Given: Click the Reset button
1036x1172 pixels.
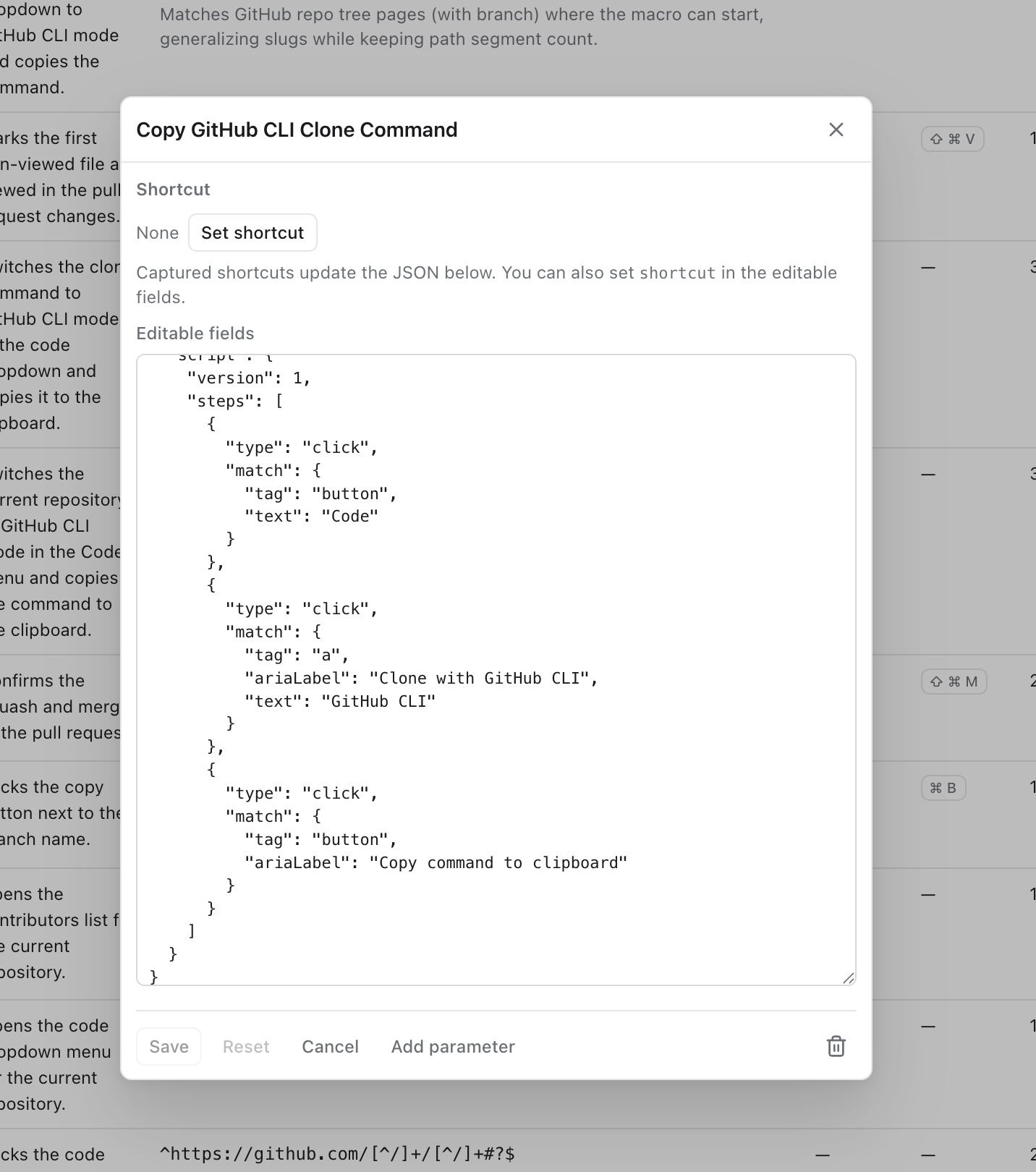Looking at the screenshot, I should (x=246, y=1046).
